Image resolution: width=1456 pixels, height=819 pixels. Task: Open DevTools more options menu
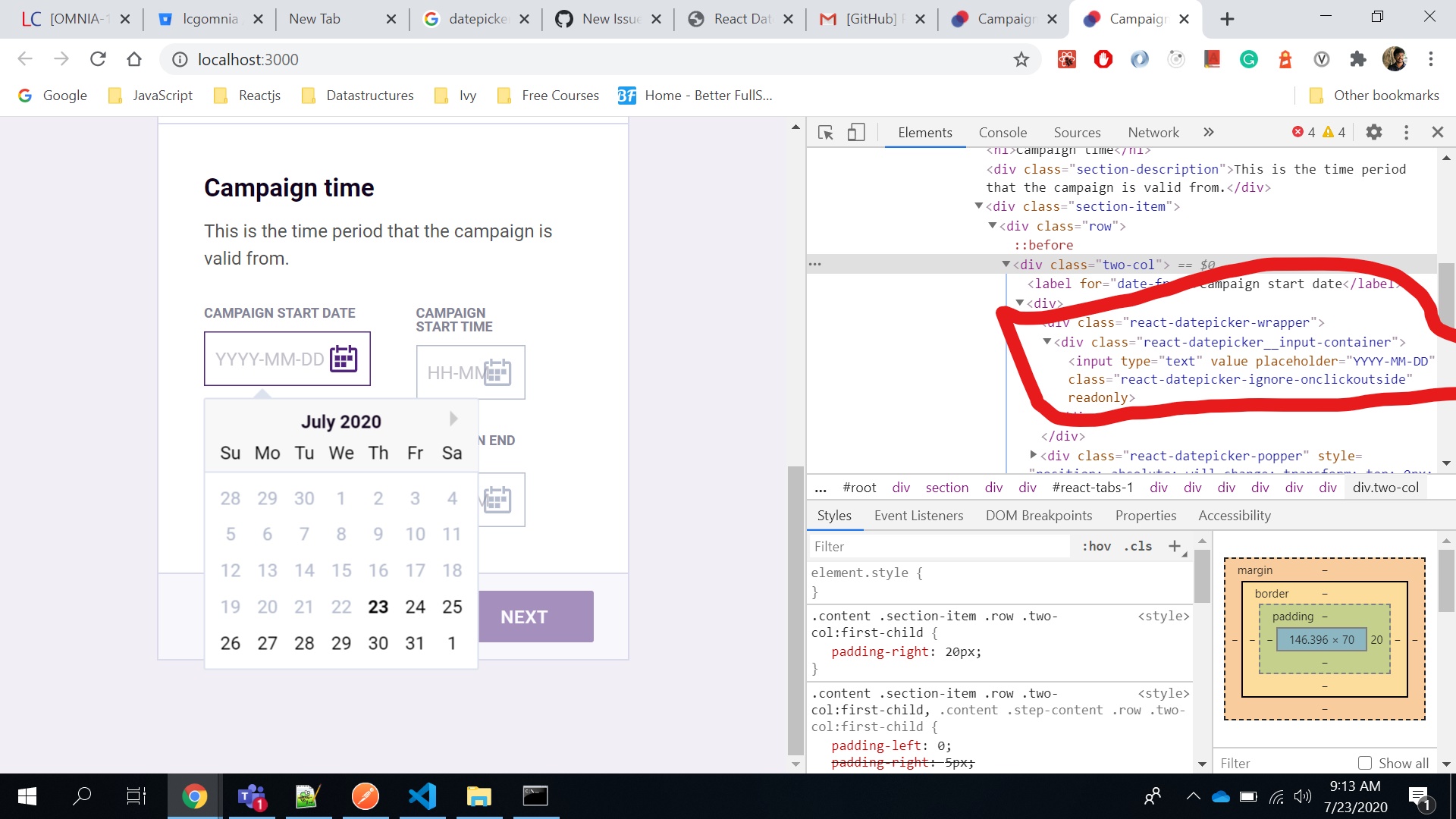coord(1407,132)
